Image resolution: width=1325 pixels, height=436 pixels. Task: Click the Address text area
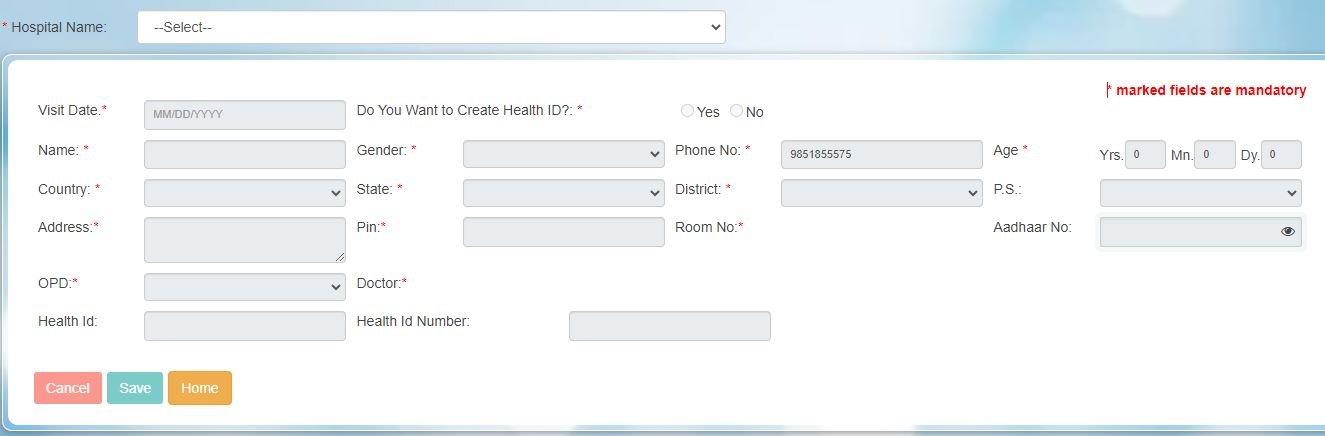tap(245, 240)
